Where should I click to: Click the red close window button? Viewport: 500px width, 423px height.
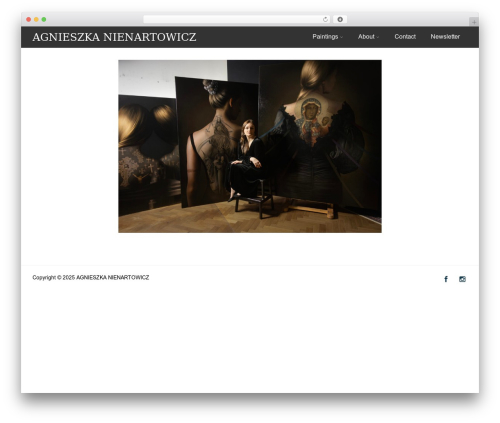point(29,20)
